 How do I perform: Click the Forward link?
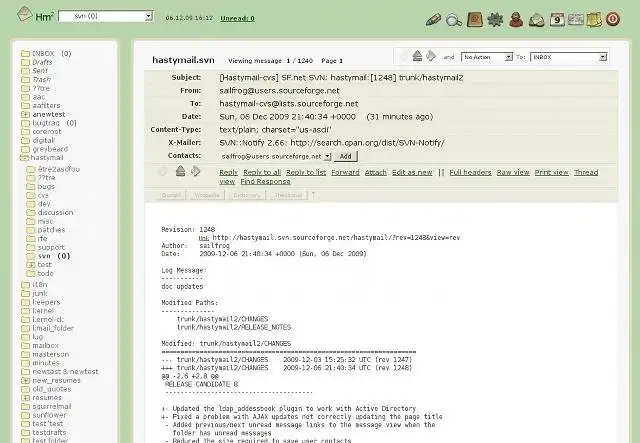(345, 172)
